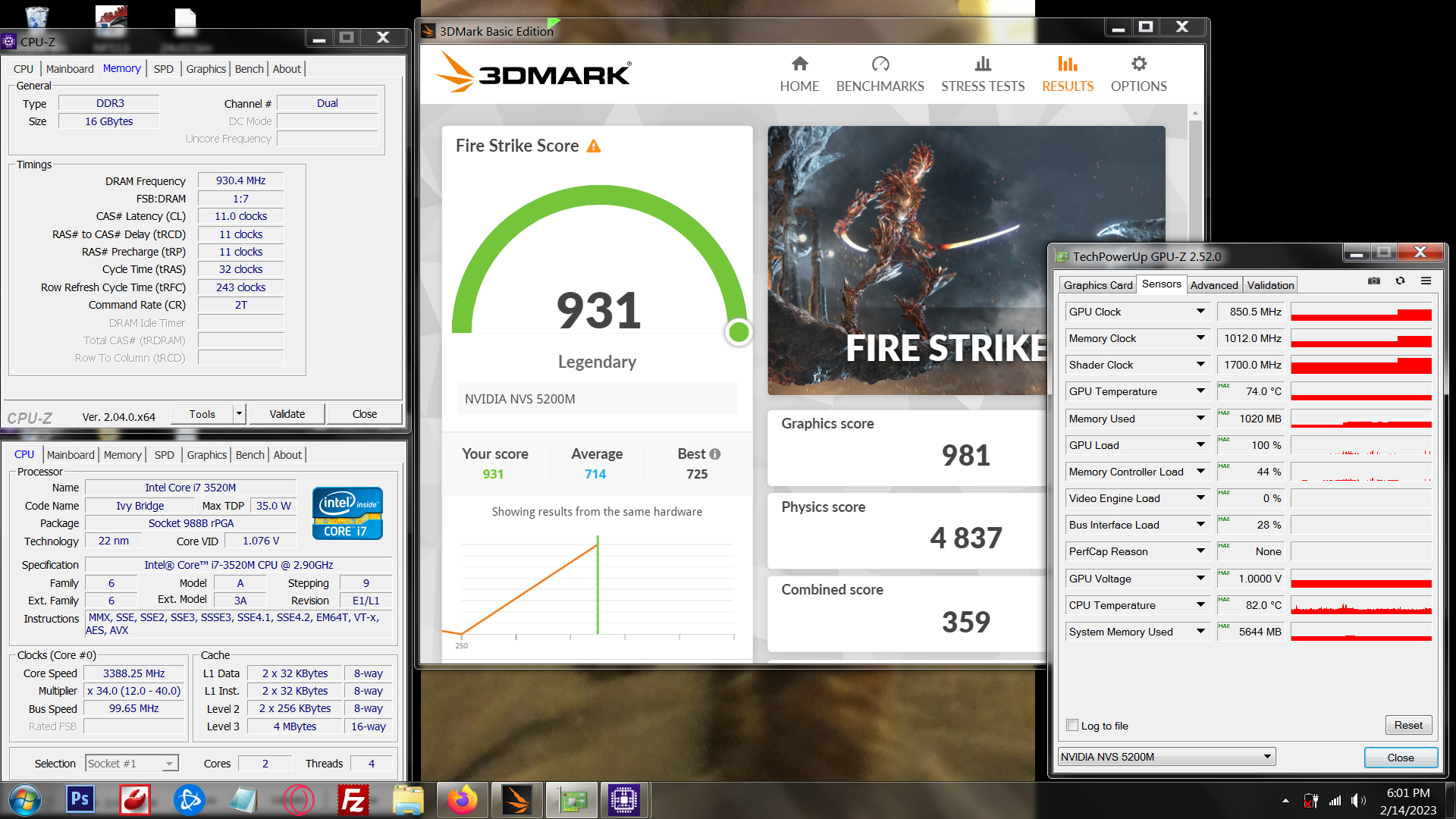The width and height of the screenshot is (1456, 819).
Task: Launch Photoshop from the taskbar
Action: tap(80, 800)
